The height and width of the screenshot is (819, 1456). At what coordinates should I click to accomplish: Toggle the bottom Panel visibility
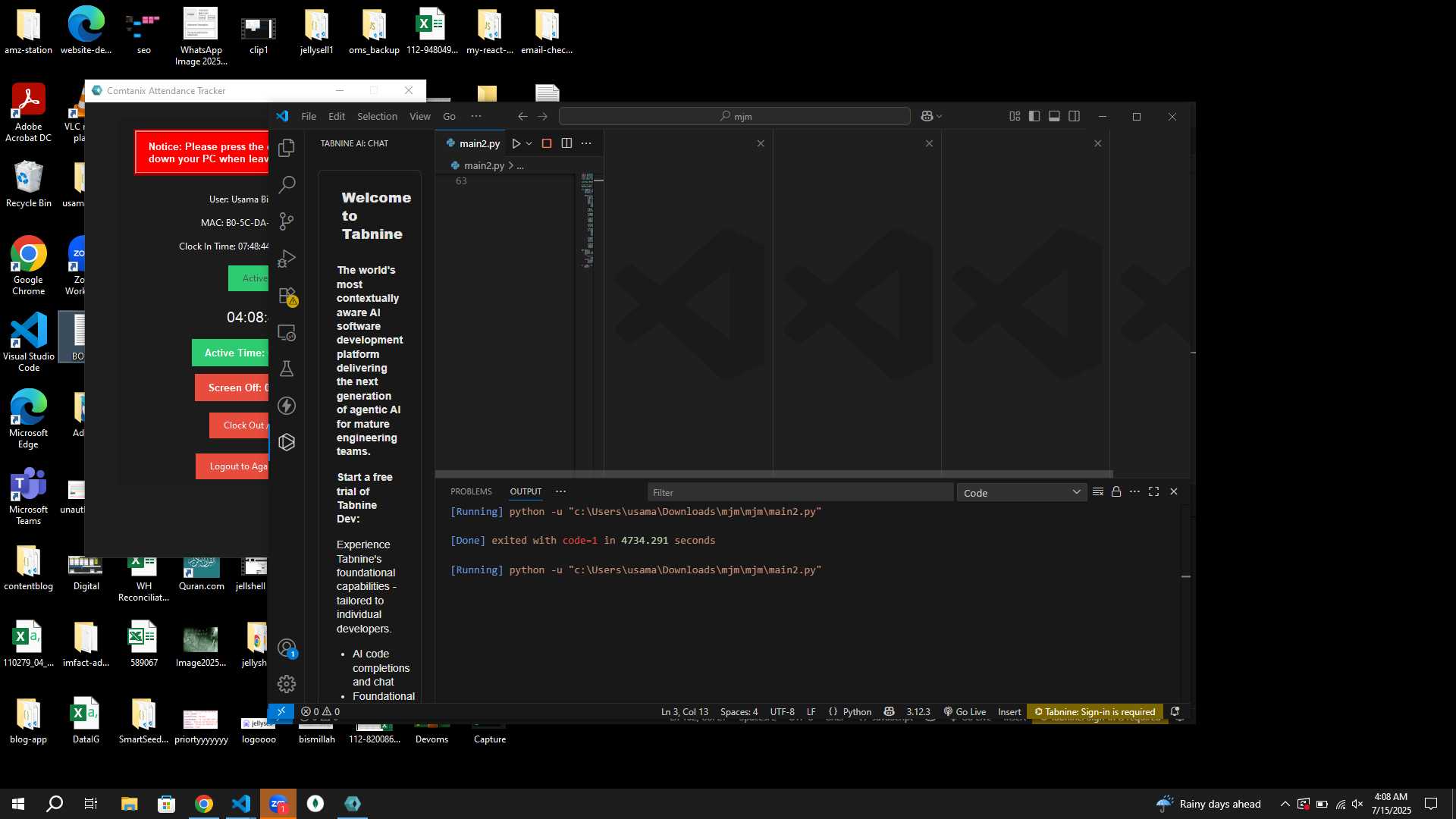tap(1054, 116)
